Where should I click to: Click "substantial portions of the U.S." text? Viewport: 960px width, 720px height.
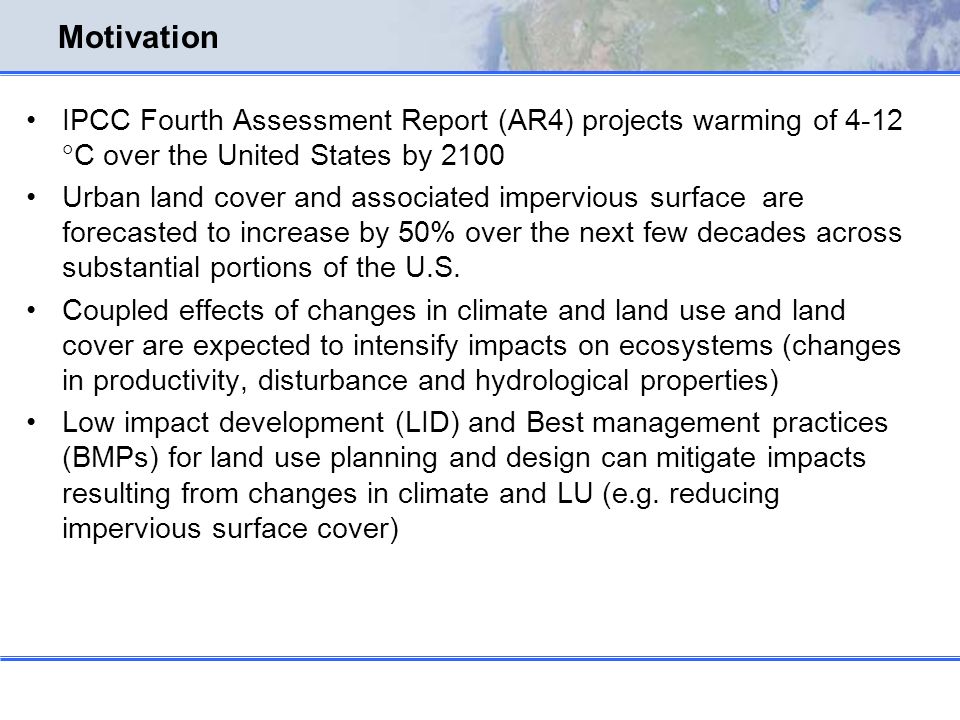coord(261,268)
